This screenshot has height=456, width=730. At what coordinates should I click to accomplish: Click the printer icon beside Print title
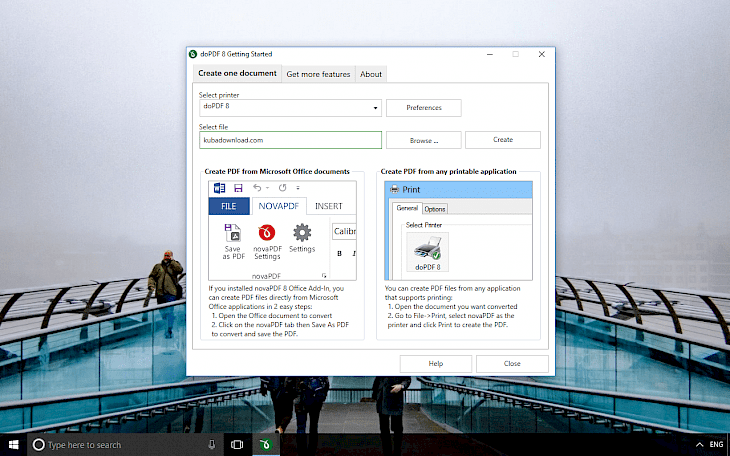click(395, 189)
